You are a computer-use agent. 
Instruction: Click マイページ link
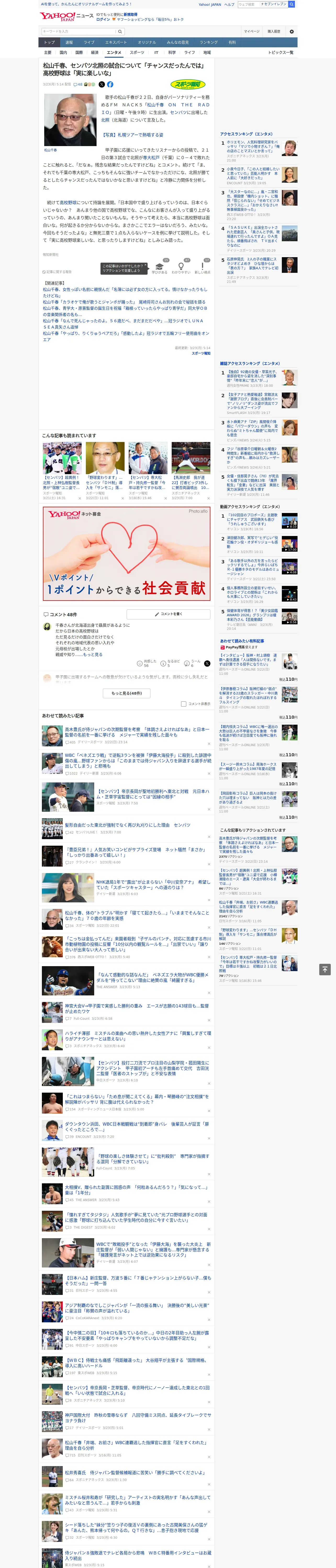click(251, 32)
